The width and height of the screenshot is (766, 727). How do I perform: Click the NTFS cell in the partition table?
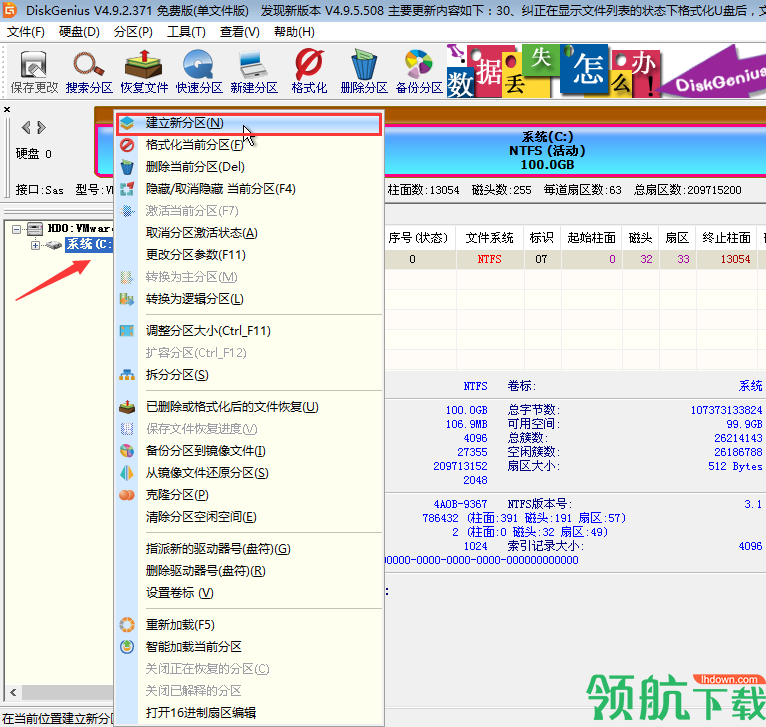490,259
